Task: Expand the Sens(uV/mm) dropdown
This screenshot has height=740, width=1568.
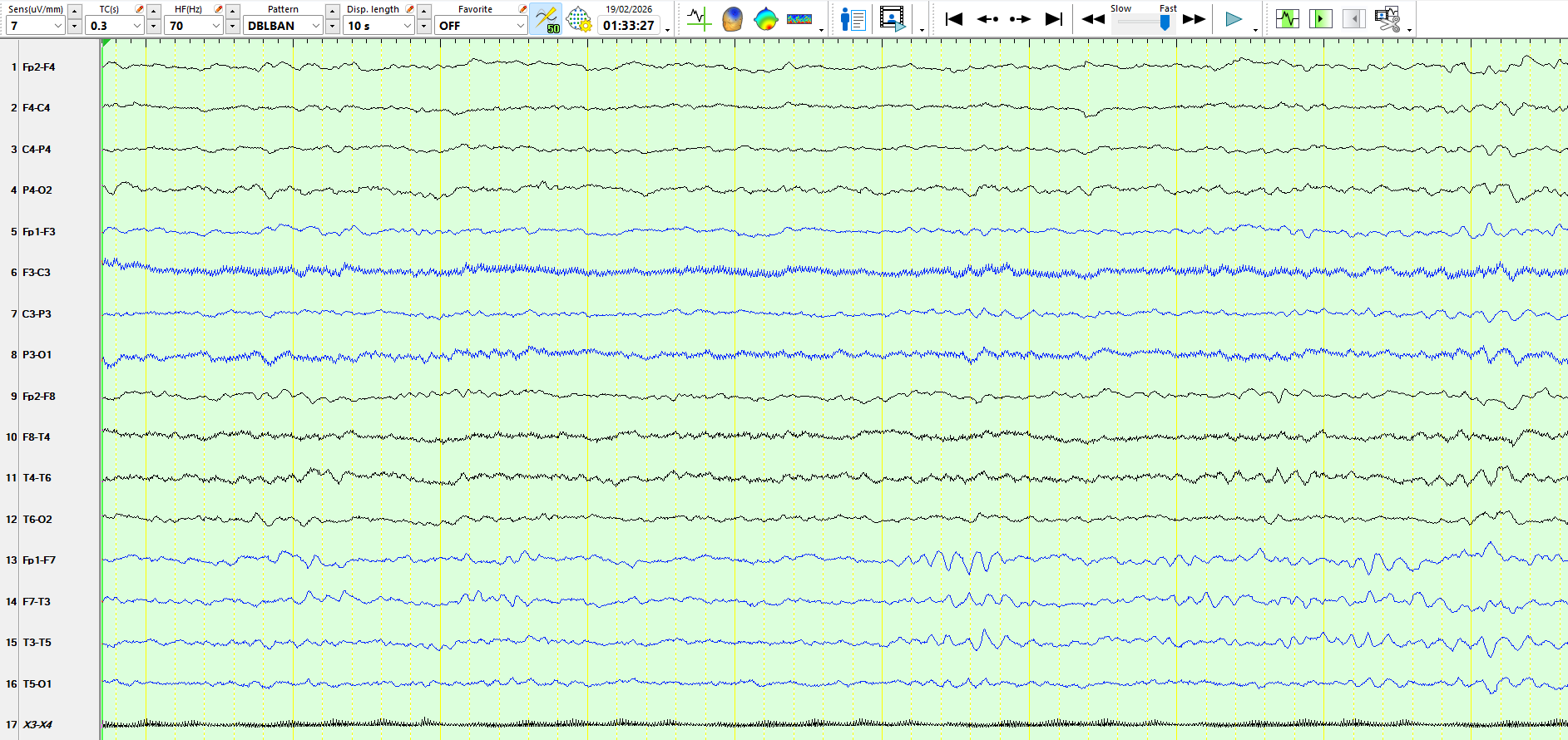Action: (57, 26)
